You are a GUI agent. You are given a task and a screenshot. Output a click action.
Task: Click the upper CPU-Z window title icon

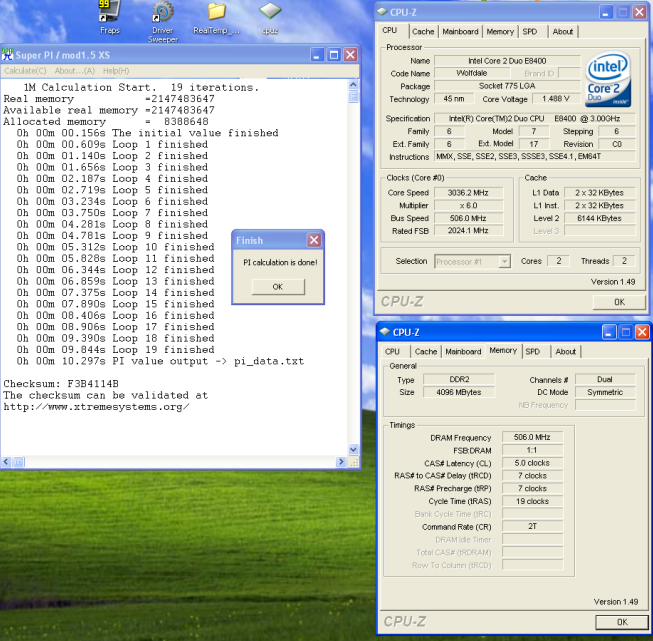(x=382, y=12)
